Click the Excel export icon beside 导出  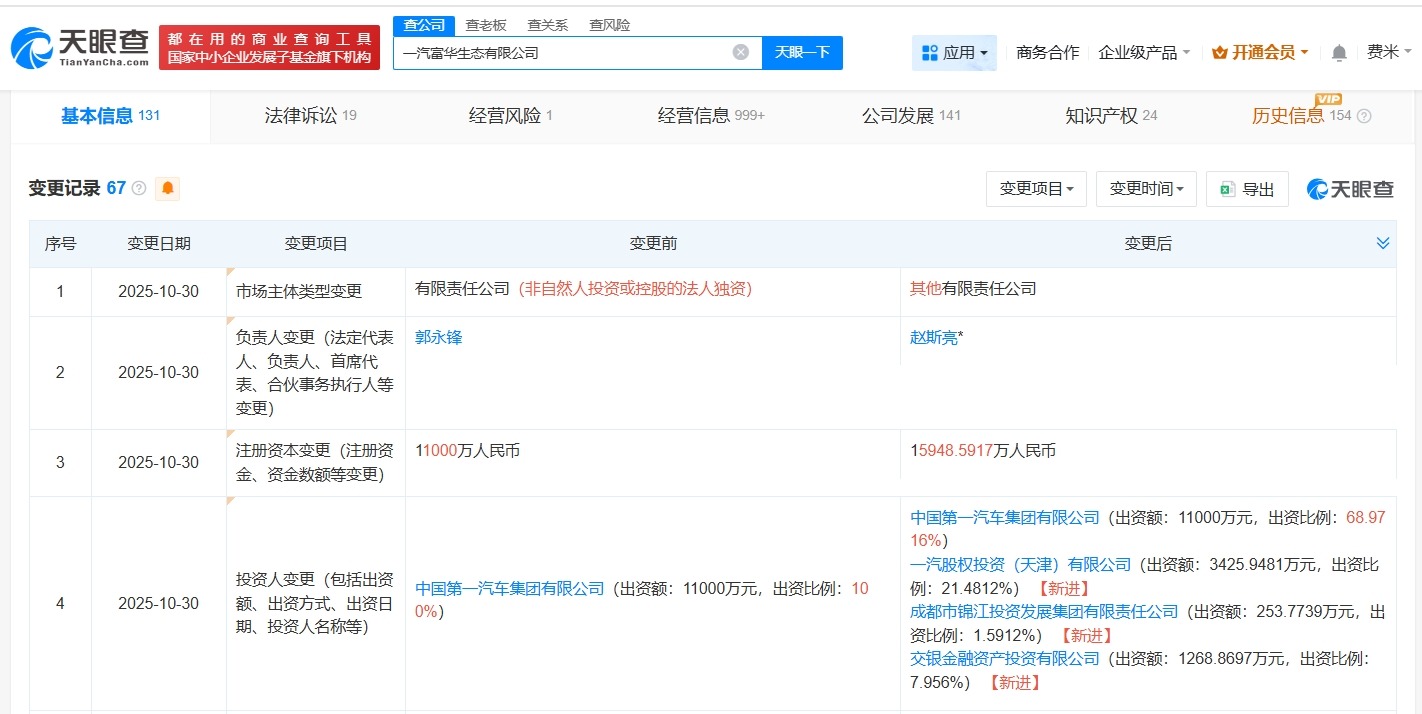1228,188
